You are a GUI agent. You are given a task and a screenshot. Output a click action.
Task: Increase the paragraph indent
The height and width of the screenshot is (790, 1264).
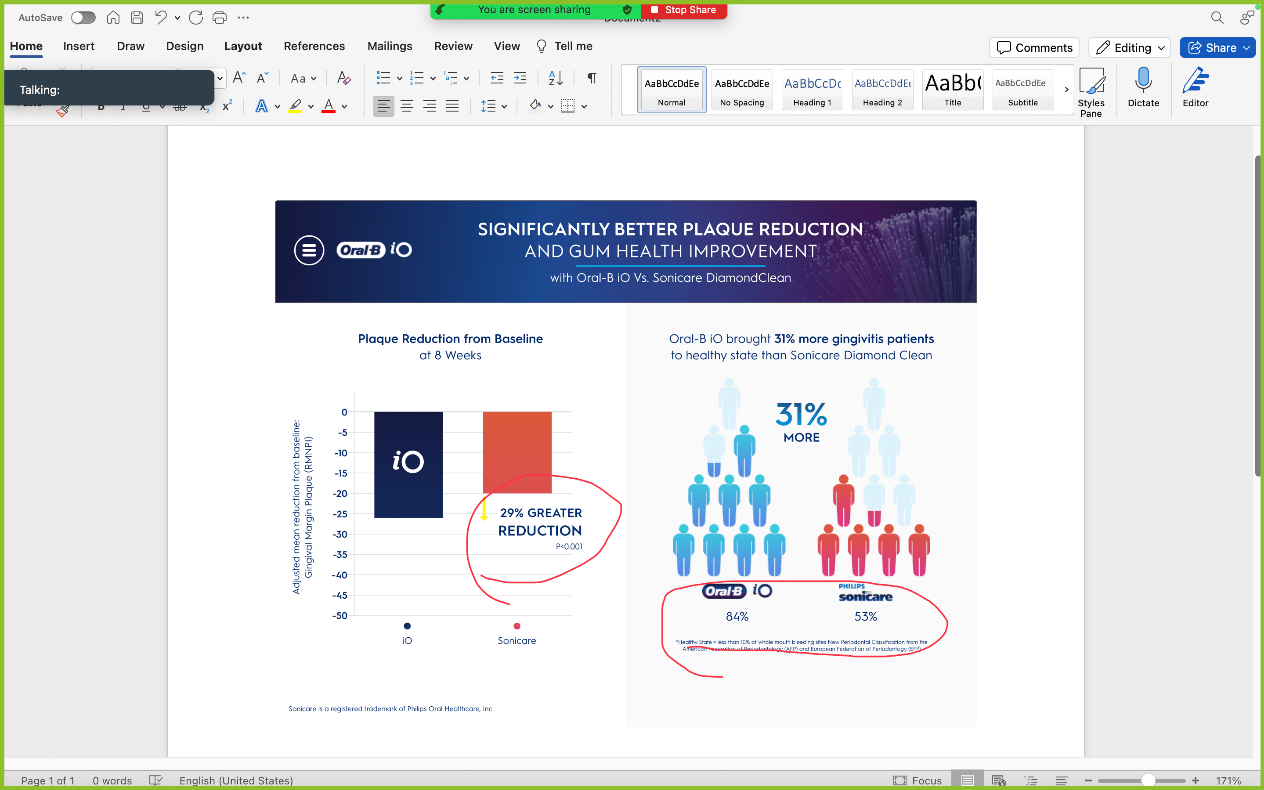[x=520, y=78]
